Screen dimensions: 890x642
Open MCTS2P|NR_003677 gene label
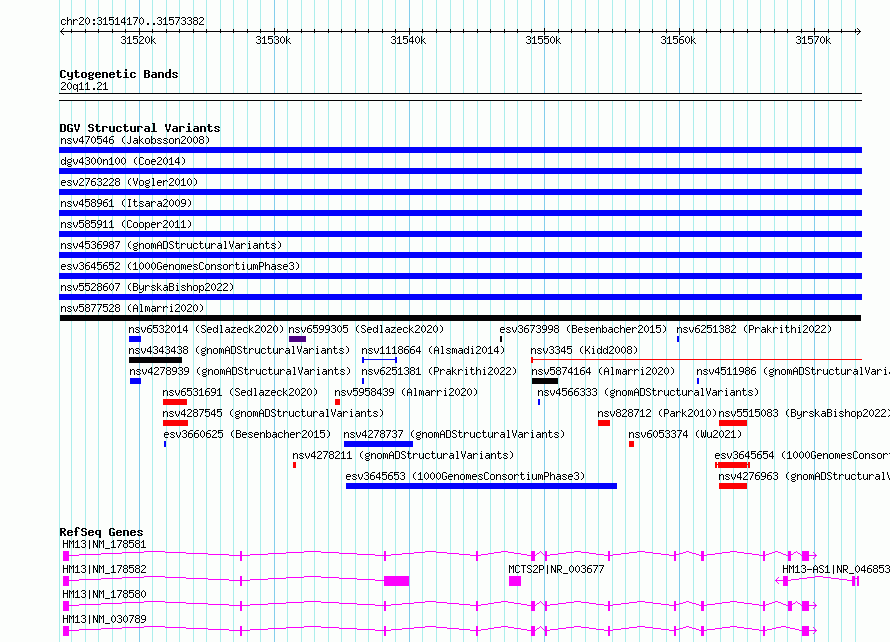coord(556,569)
